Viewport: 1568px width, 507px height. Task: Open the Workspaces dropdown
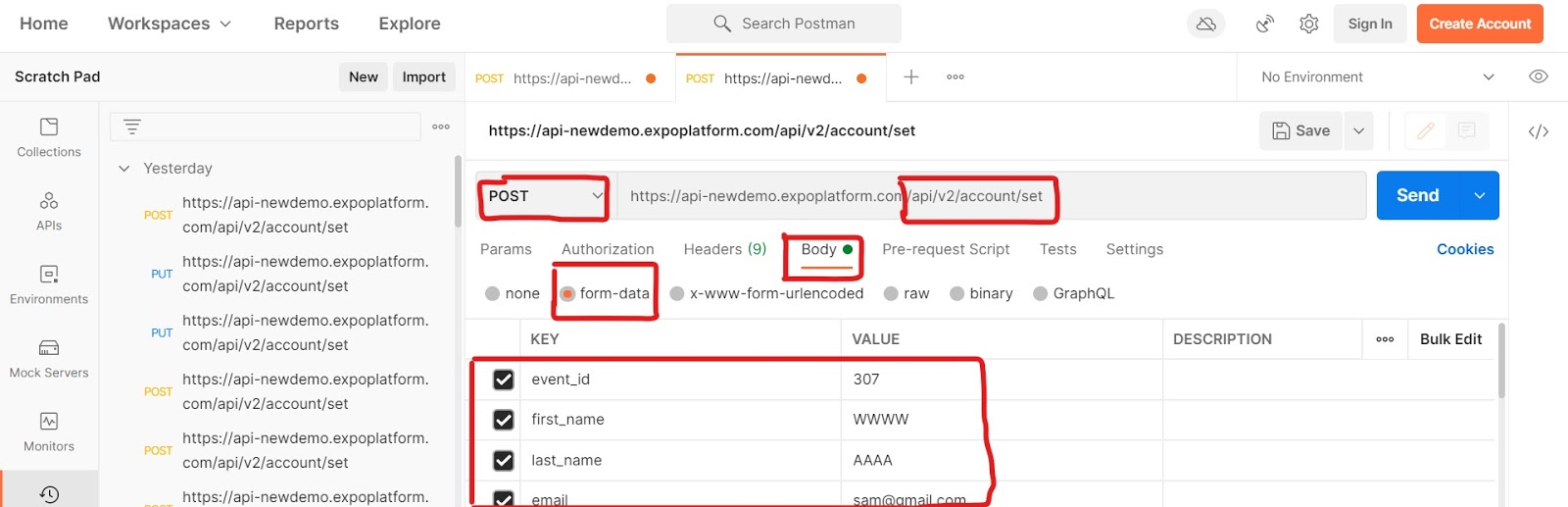tap(170, 24)
